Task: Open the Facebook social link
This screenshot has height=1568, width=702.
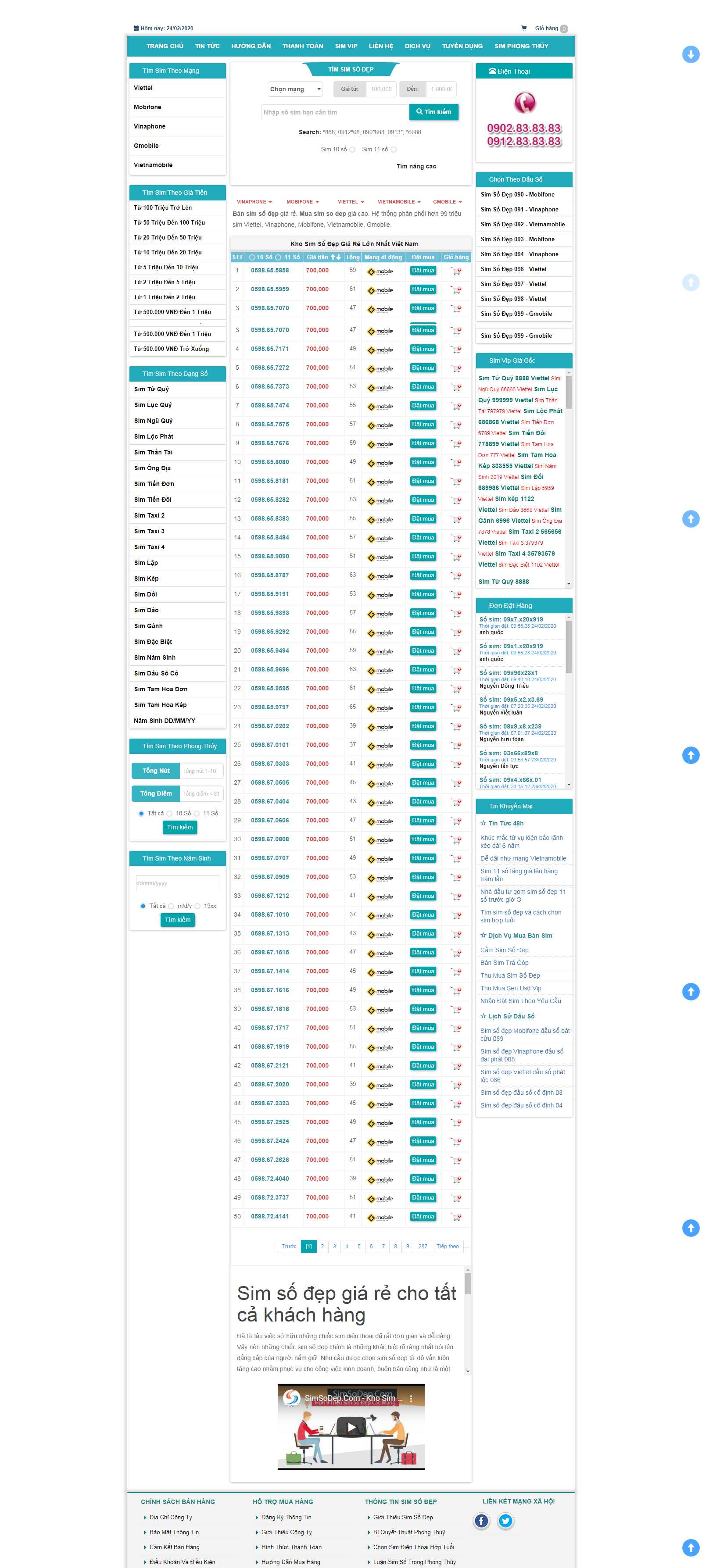Action: 481,1521
